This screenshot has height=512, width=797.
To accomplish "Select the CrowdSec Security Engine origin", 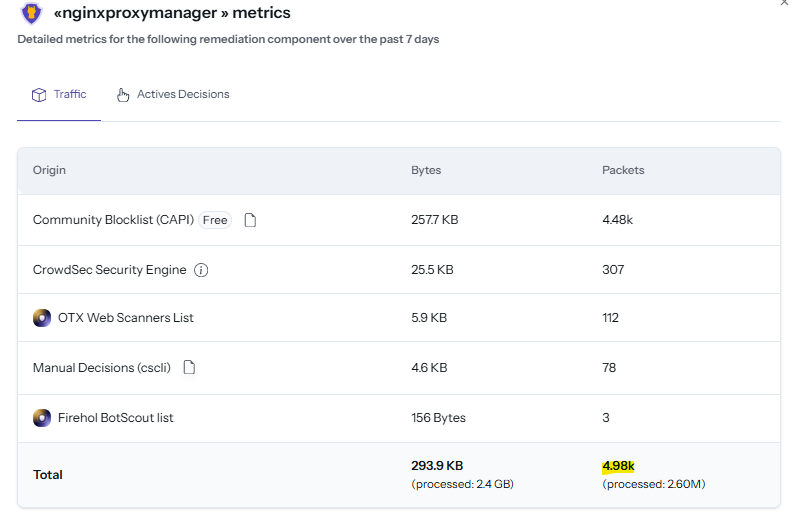I will 110,270.
